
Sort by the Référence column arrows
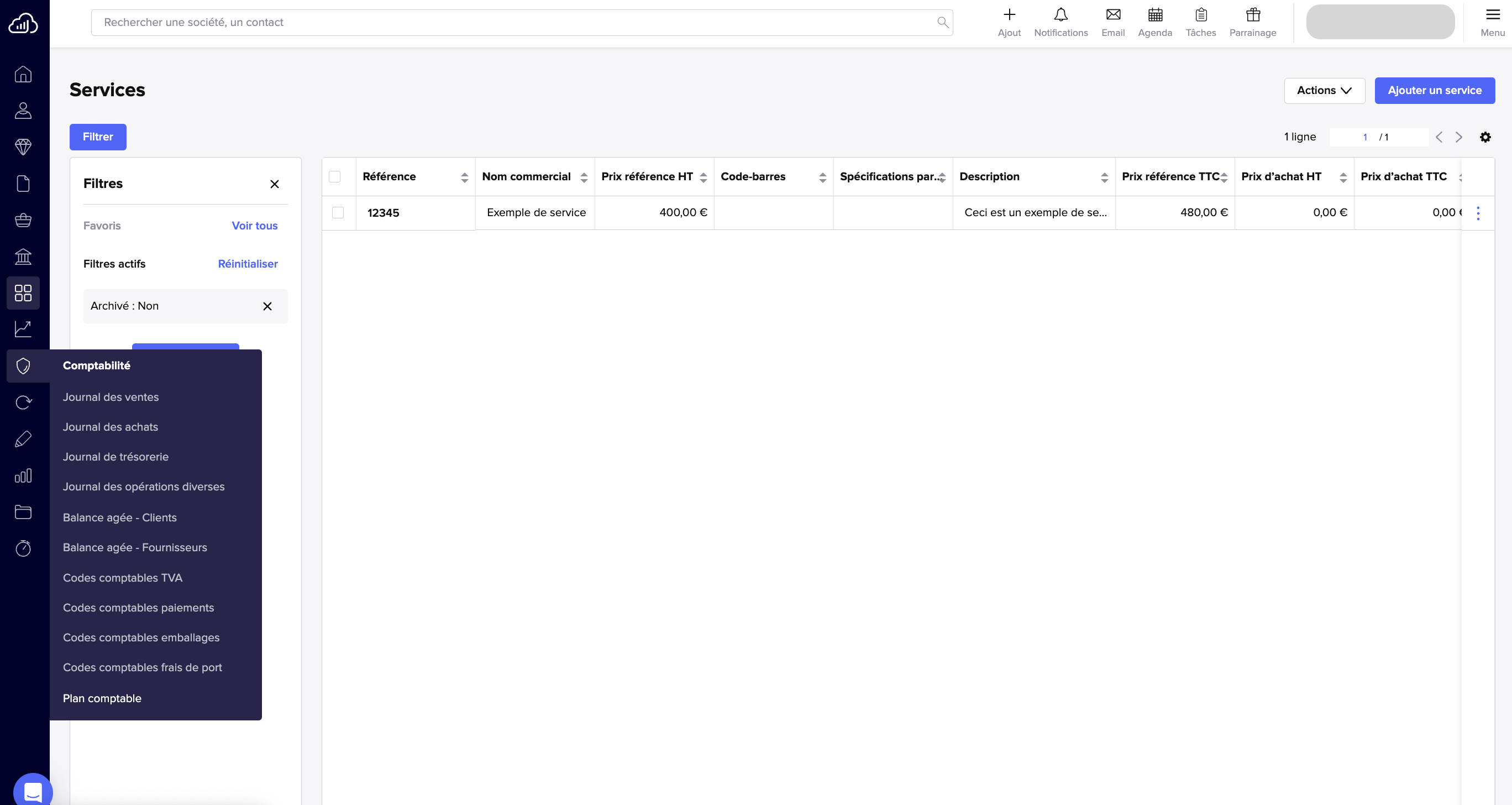pyautogui.click(x=464, y=177)
